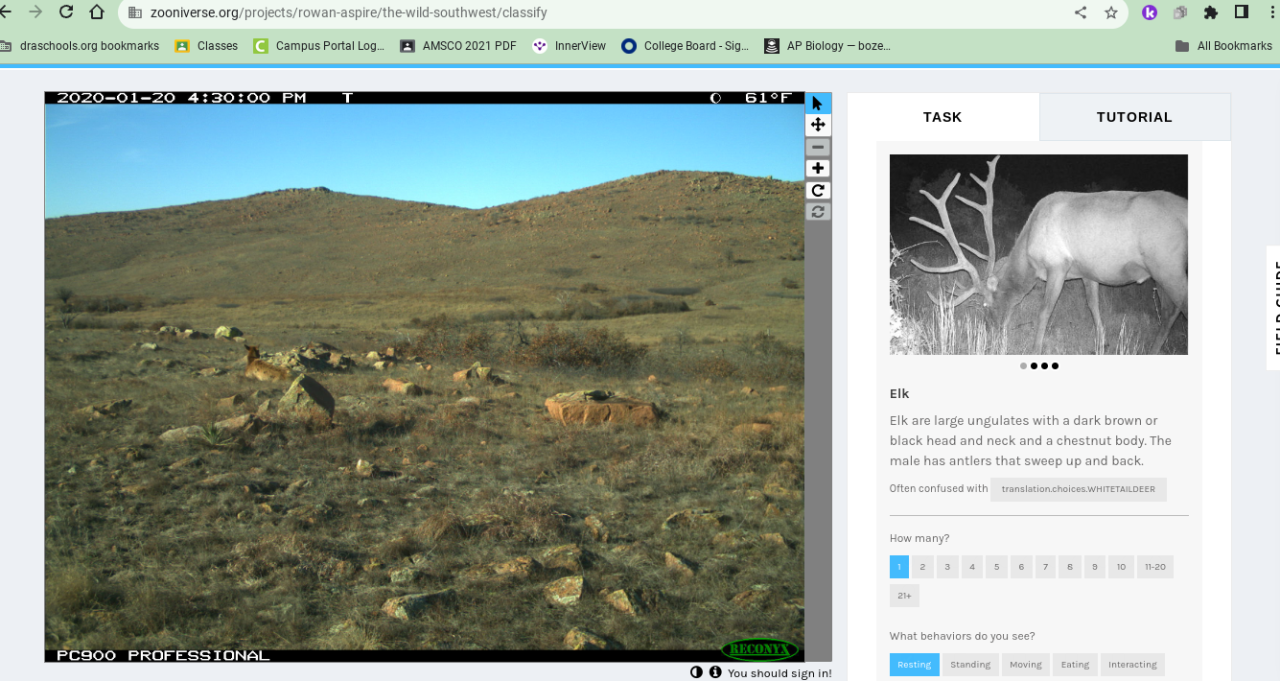Image resolution: width=1280 pixels, height=681 pixels.
Task: Reset the image view
Action: pyautogui.click(x=818, y=212)
